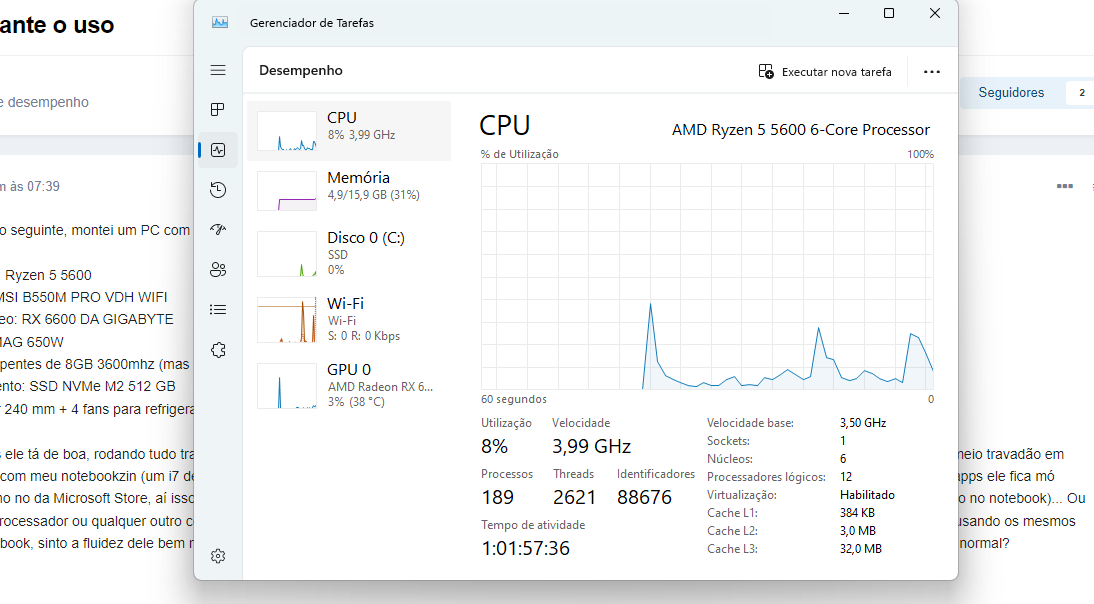Image resolution: width=1094 pixels, height=604 pixels.
Task: Maximize the Gerenciador de Tarefas window
Action: point(889,13)
